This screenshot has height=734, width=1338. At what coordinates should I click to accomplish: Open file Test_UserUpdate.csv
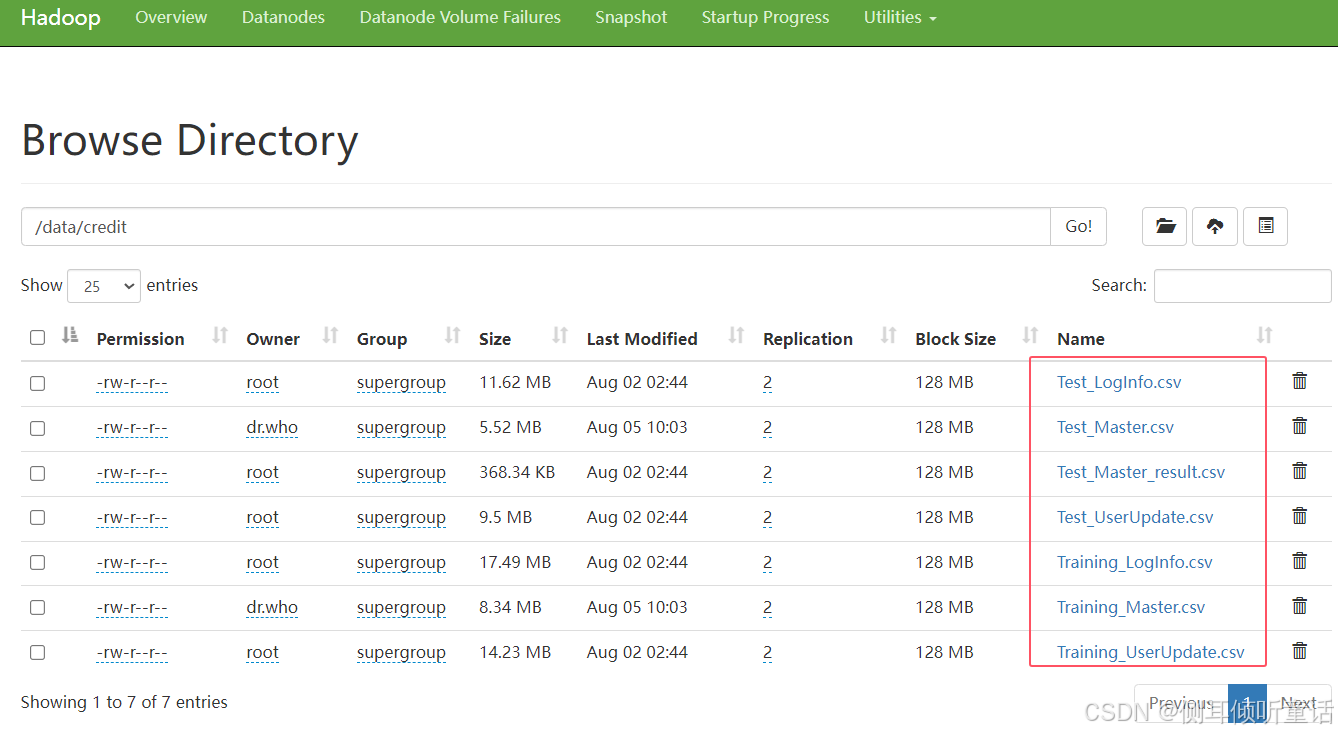(1135, 517)
